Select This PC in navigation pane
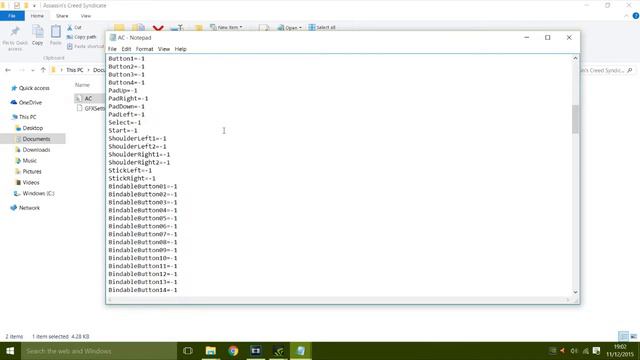Screen dimensions: 640x360 click(x=27, y=117)
